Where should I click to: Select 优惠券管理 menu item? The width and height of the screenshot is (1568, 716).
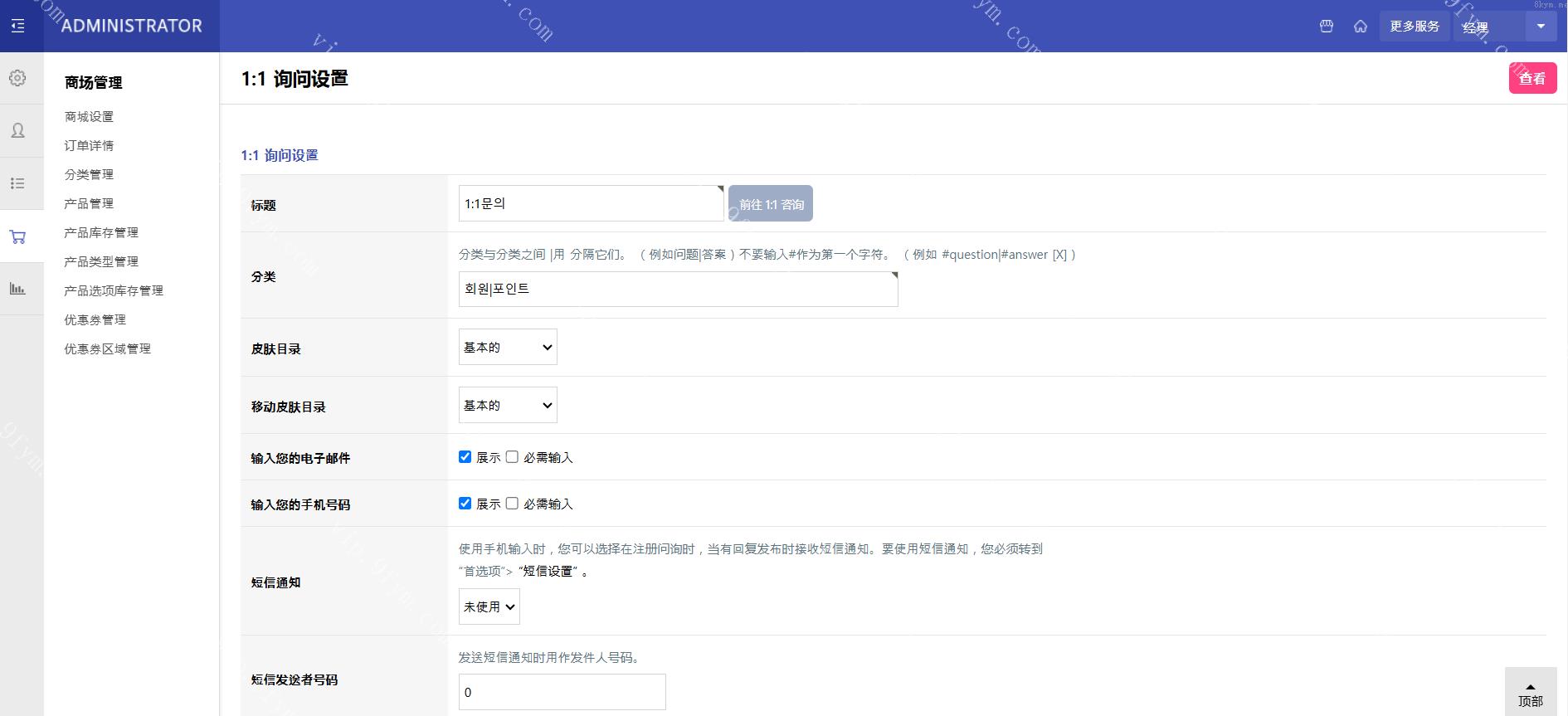95,320
